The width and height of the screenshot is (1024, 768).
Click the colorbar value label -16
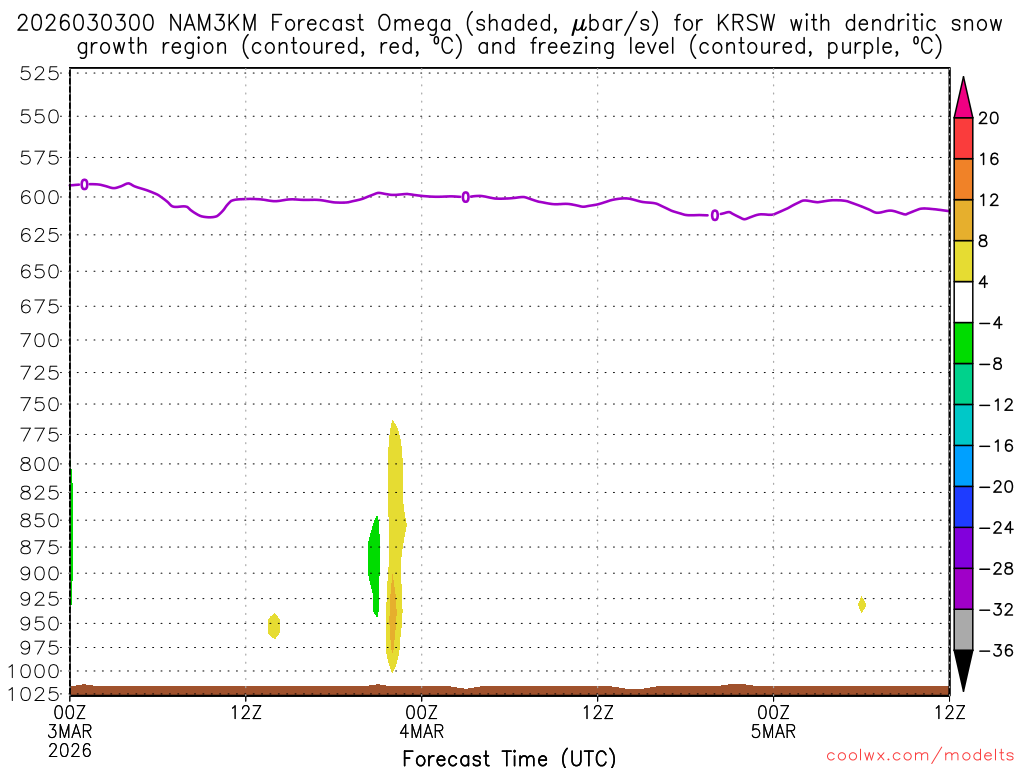[996, 446]
